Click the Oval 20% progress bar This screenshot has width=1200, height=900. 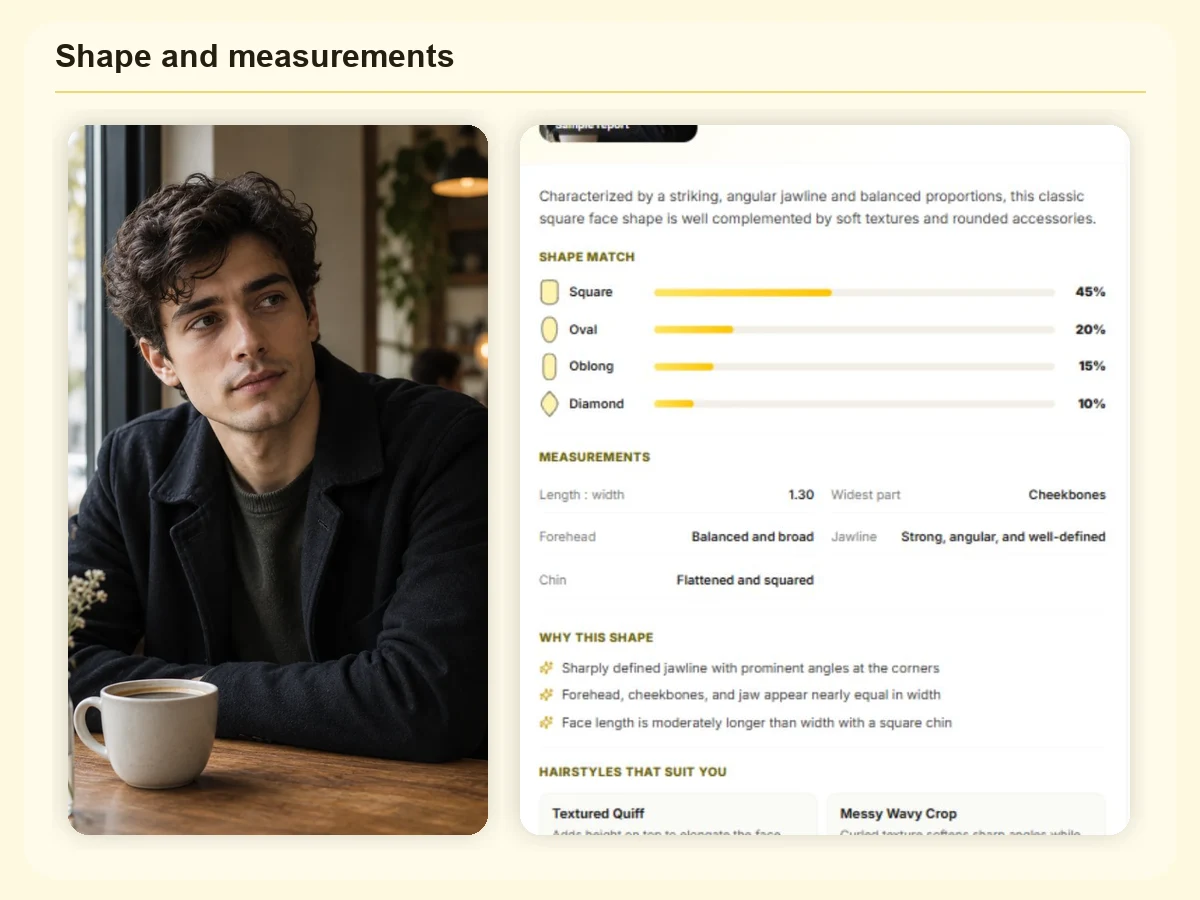(854, 330)
